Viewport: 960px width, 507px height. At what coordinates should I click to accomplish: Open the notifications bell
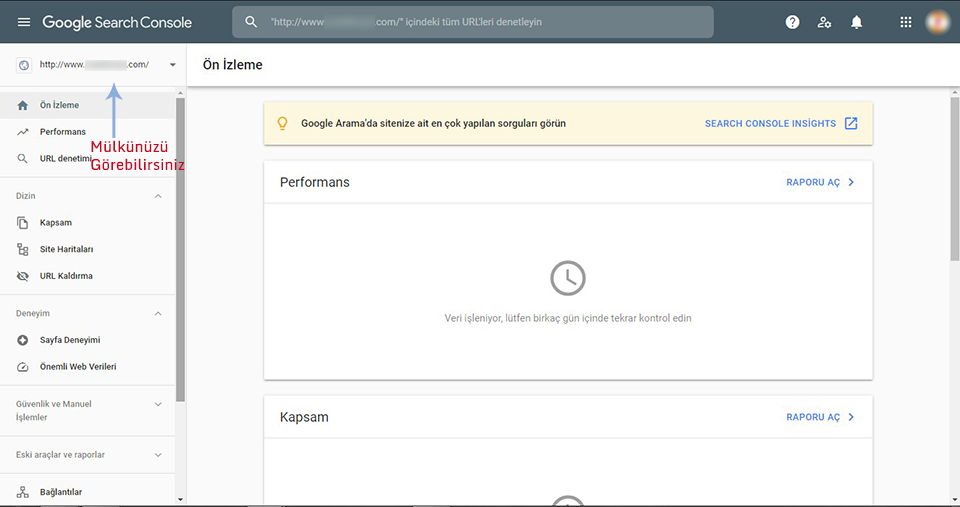pos(857,22)
